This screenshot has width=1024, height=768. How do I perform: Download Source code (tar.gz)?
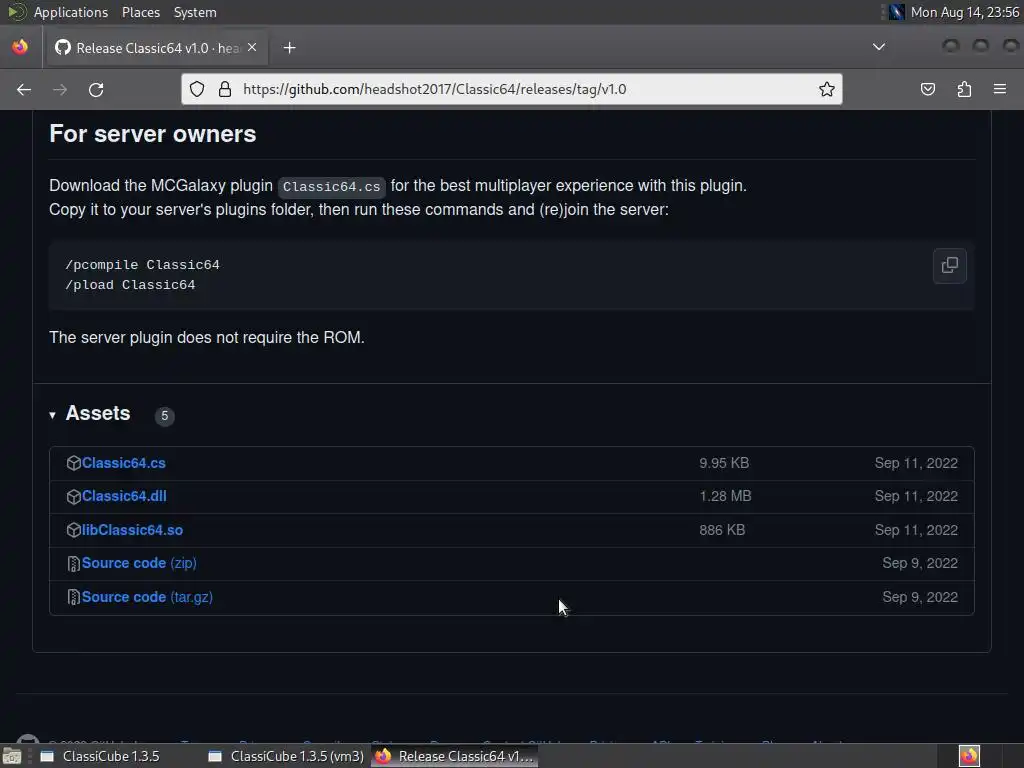147,597
